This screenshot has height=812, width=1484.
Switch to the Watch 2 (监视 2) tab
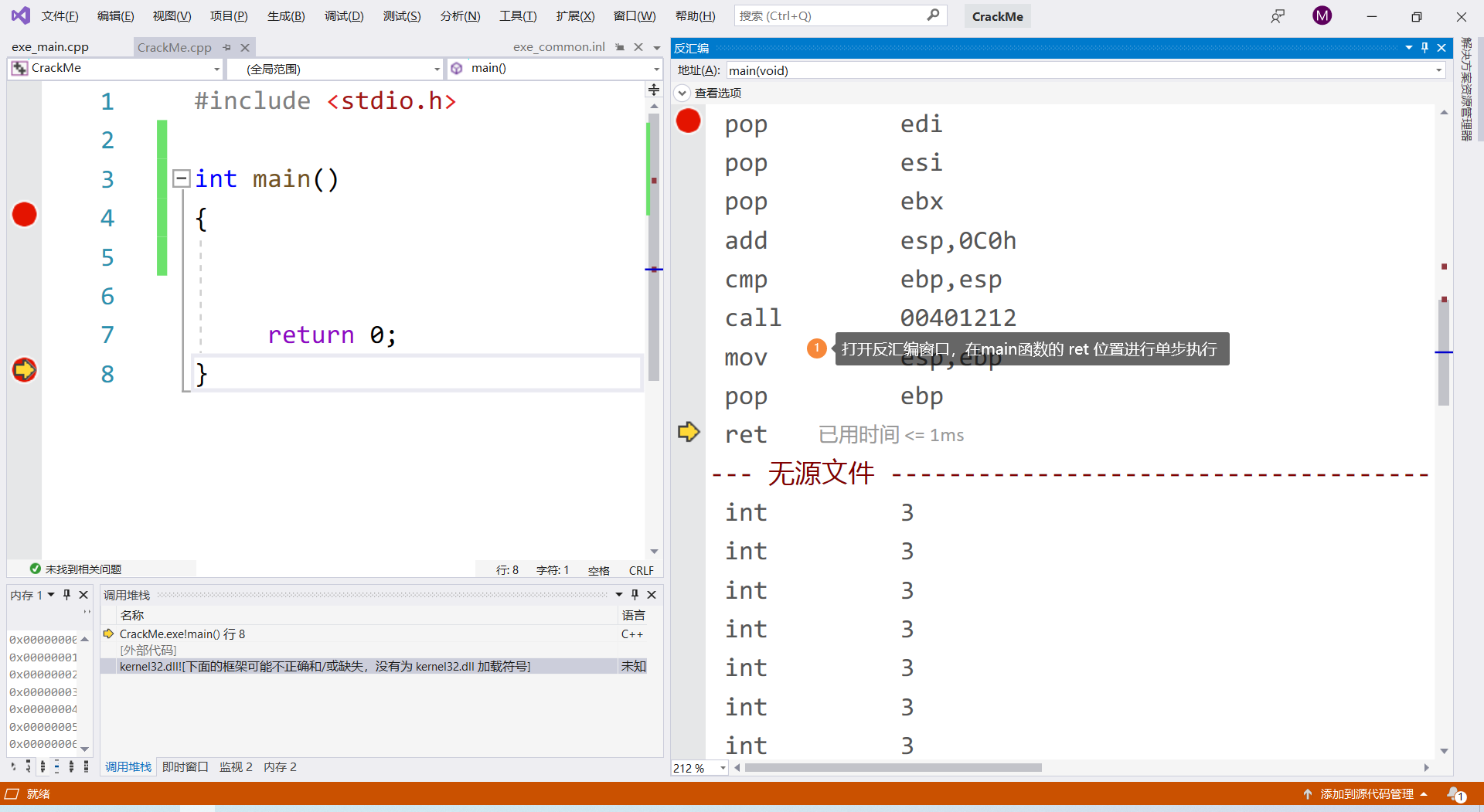tap(236, 767)
